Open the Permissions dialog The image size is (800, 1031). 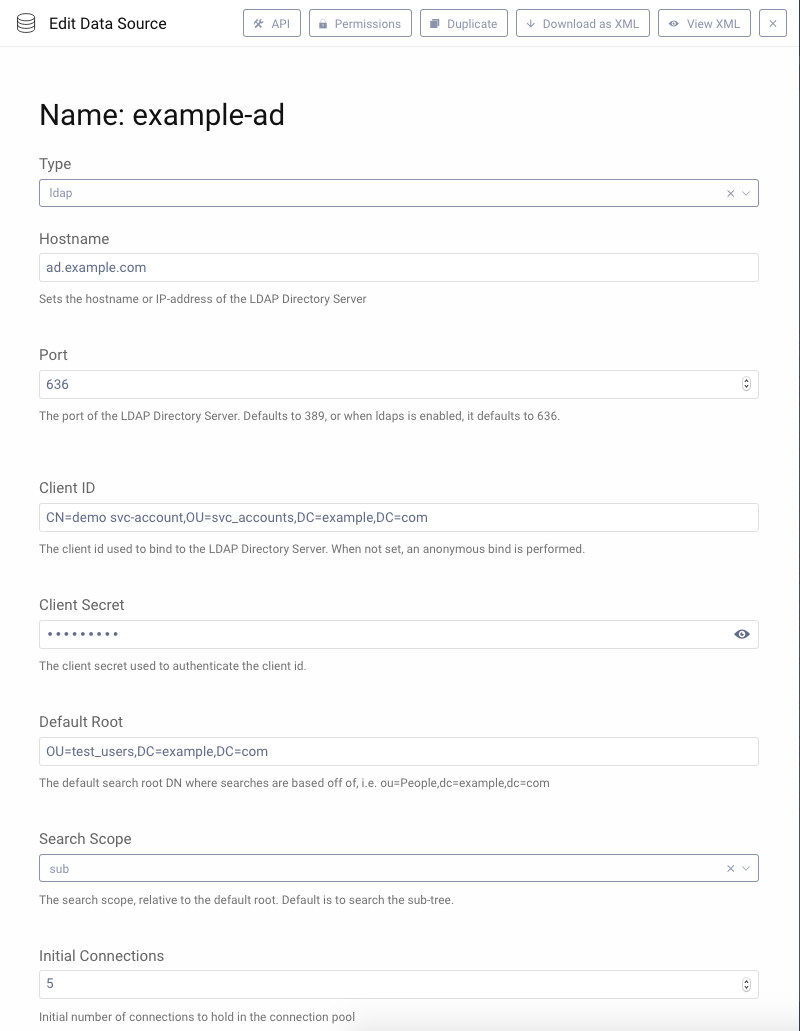pyautogui.click(x=360, y=23)
